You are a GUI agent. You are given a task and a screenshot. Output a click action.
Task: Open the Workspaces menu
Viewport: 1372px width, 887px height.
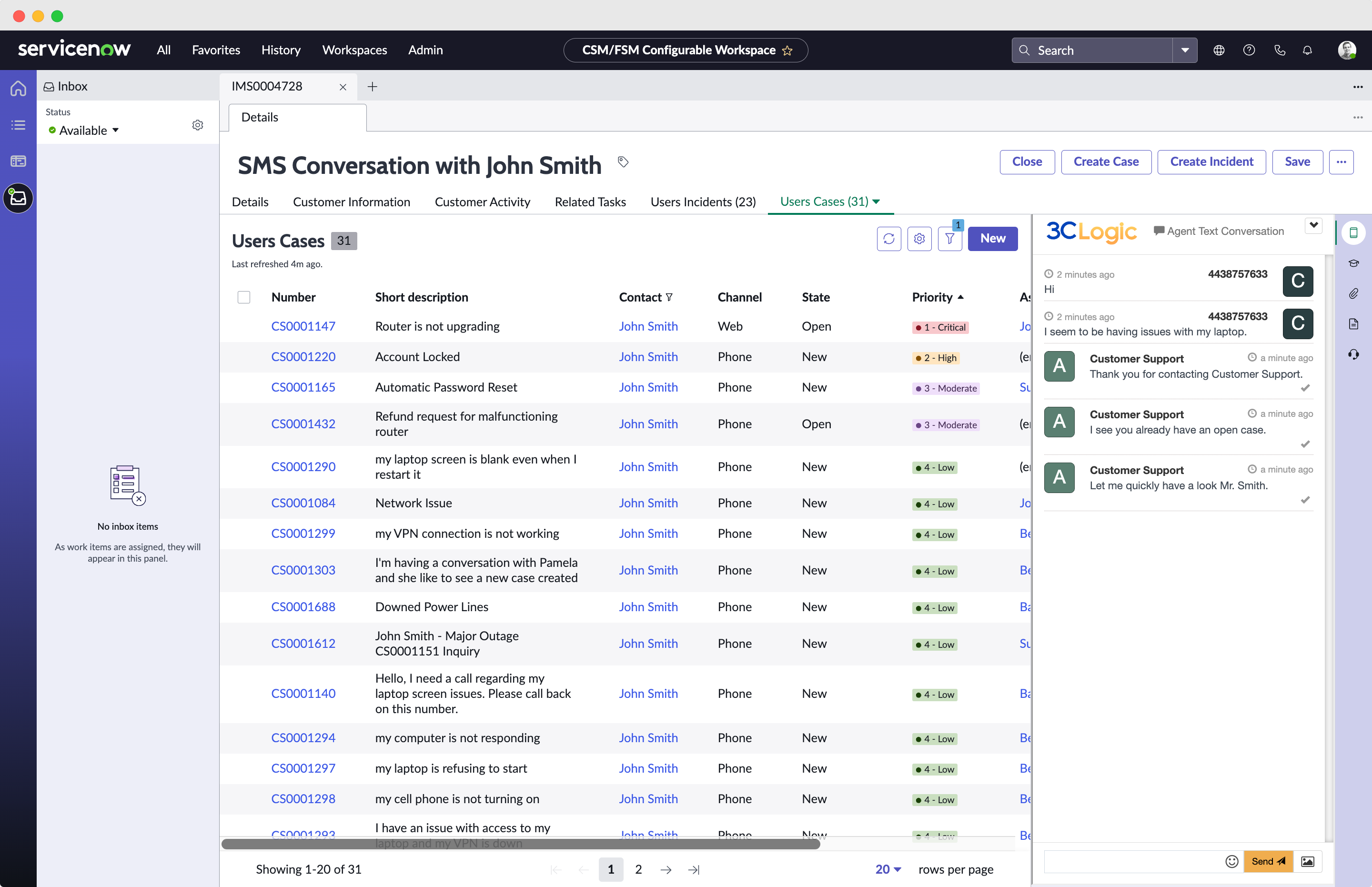(x=354, y=50)
